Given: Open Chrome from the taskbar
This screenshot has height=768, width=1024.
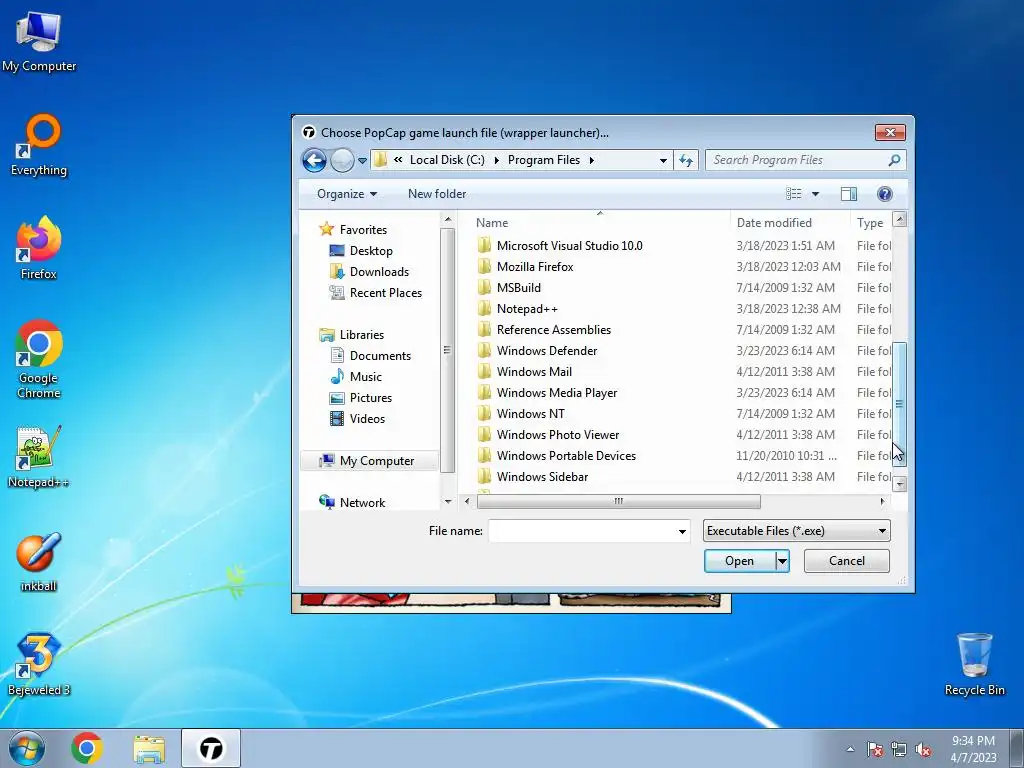Looking at the screenshot, I should point(87,748).
